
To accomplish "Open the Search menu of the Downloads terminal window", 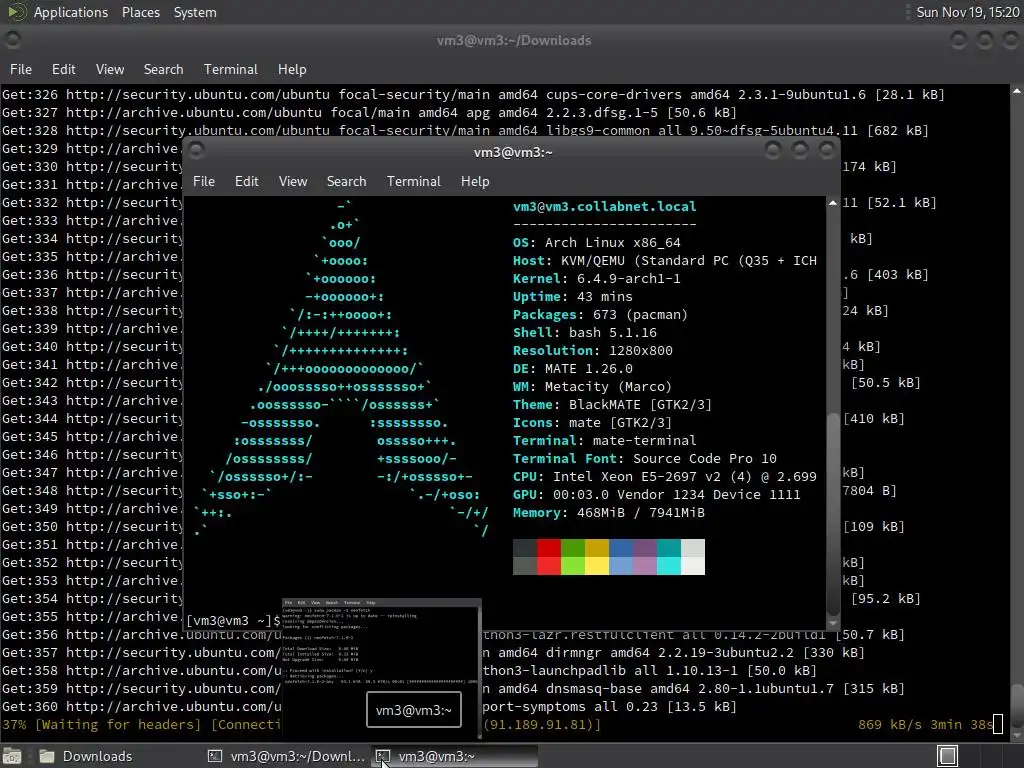I will [x=163, y=69].
